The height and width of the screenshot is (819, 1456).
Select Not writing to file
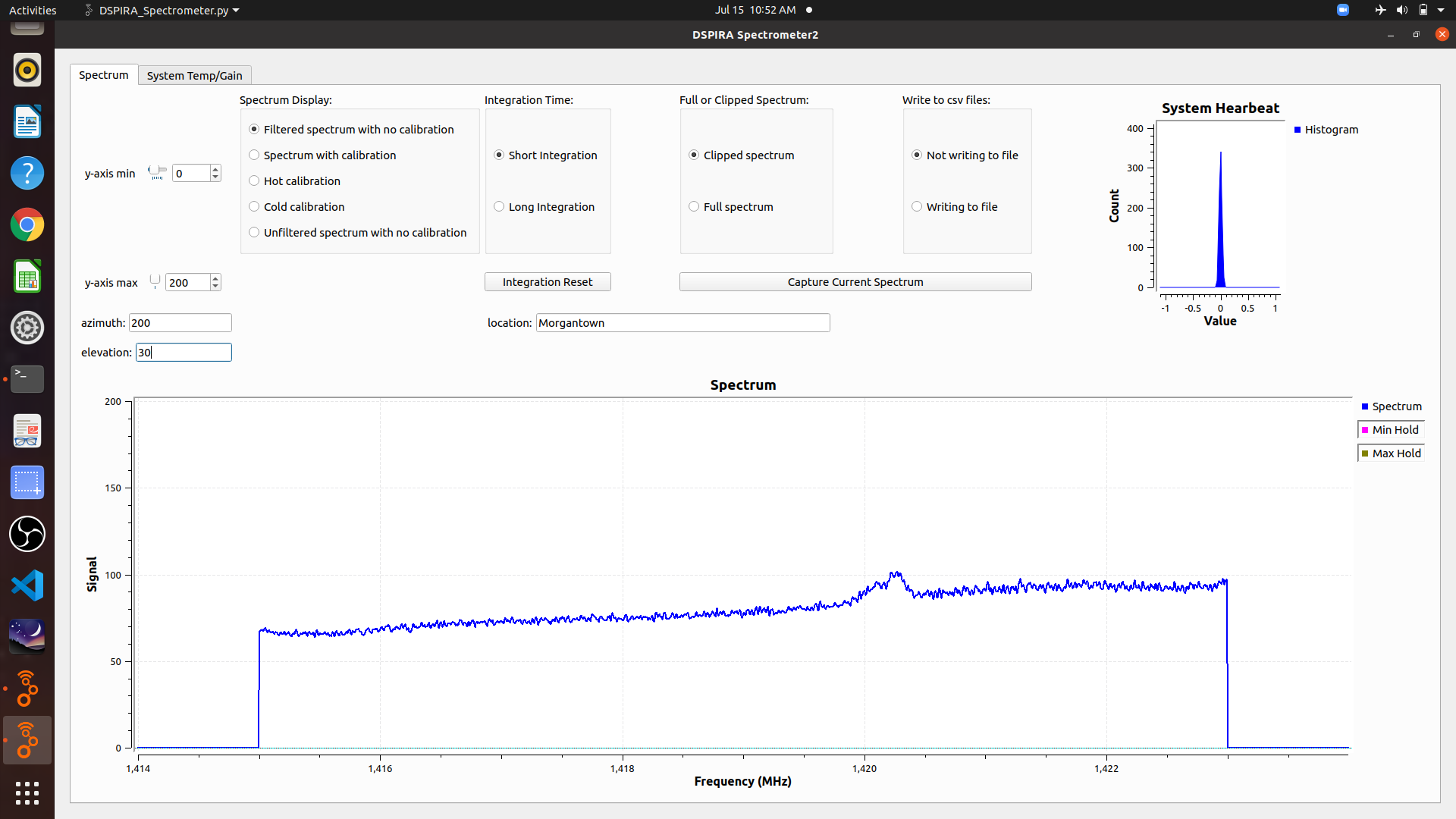[965, 155]
